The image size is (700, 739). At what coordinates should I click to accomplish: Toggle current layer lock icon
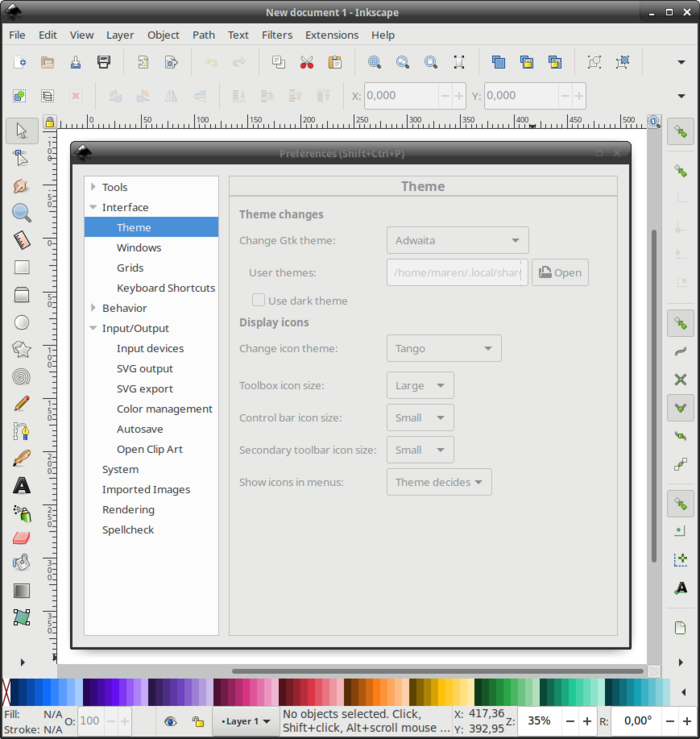point(198,721)
